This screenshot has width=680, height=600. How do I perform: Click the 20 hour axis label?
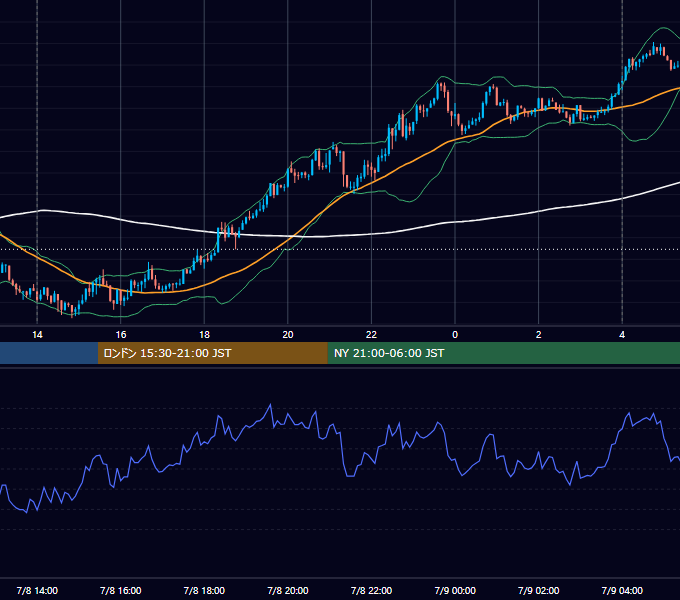tap(288, 335)
